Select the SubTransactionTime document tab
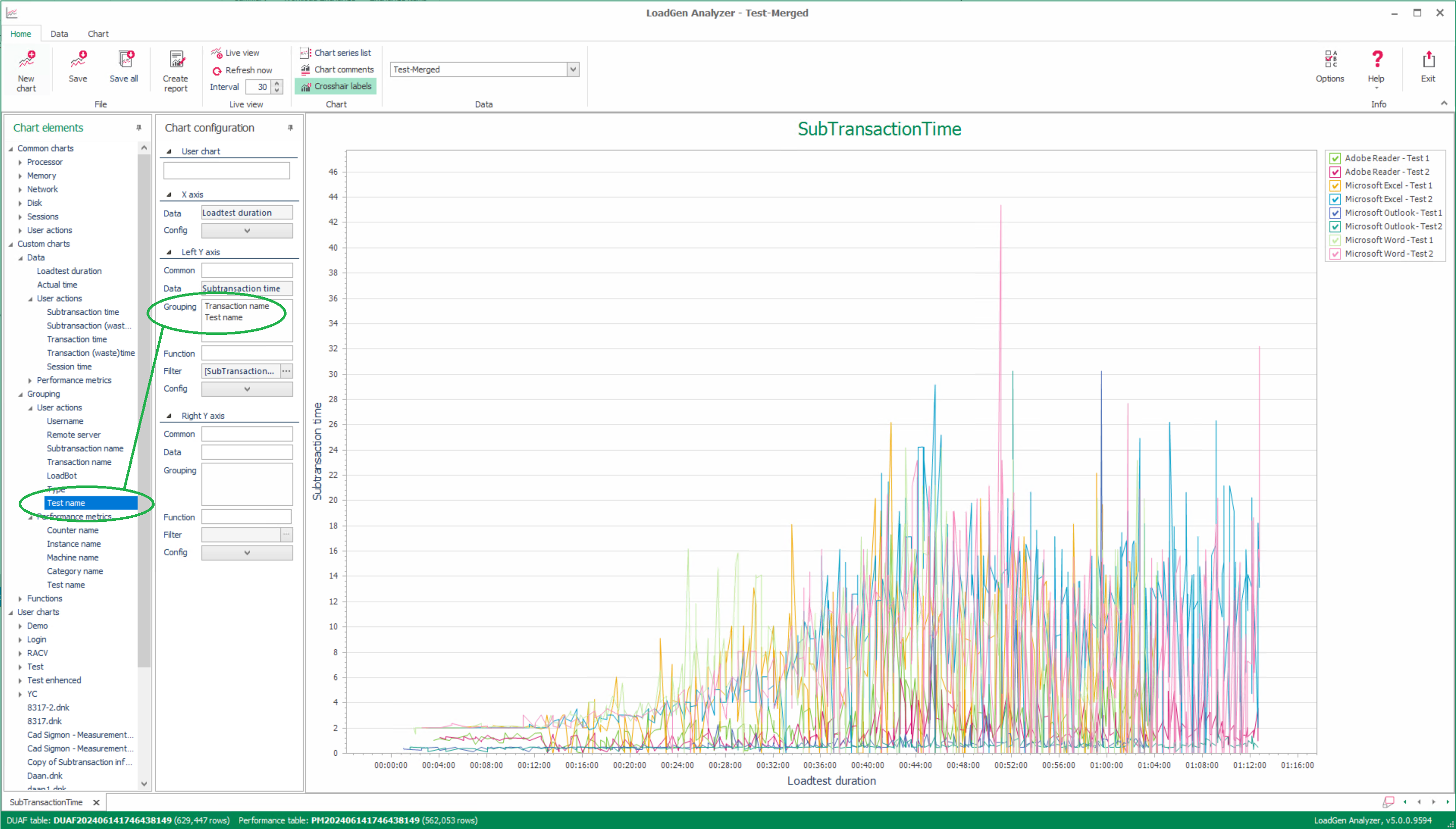The height and width of the screenshot is (829, 1456). 46,802
